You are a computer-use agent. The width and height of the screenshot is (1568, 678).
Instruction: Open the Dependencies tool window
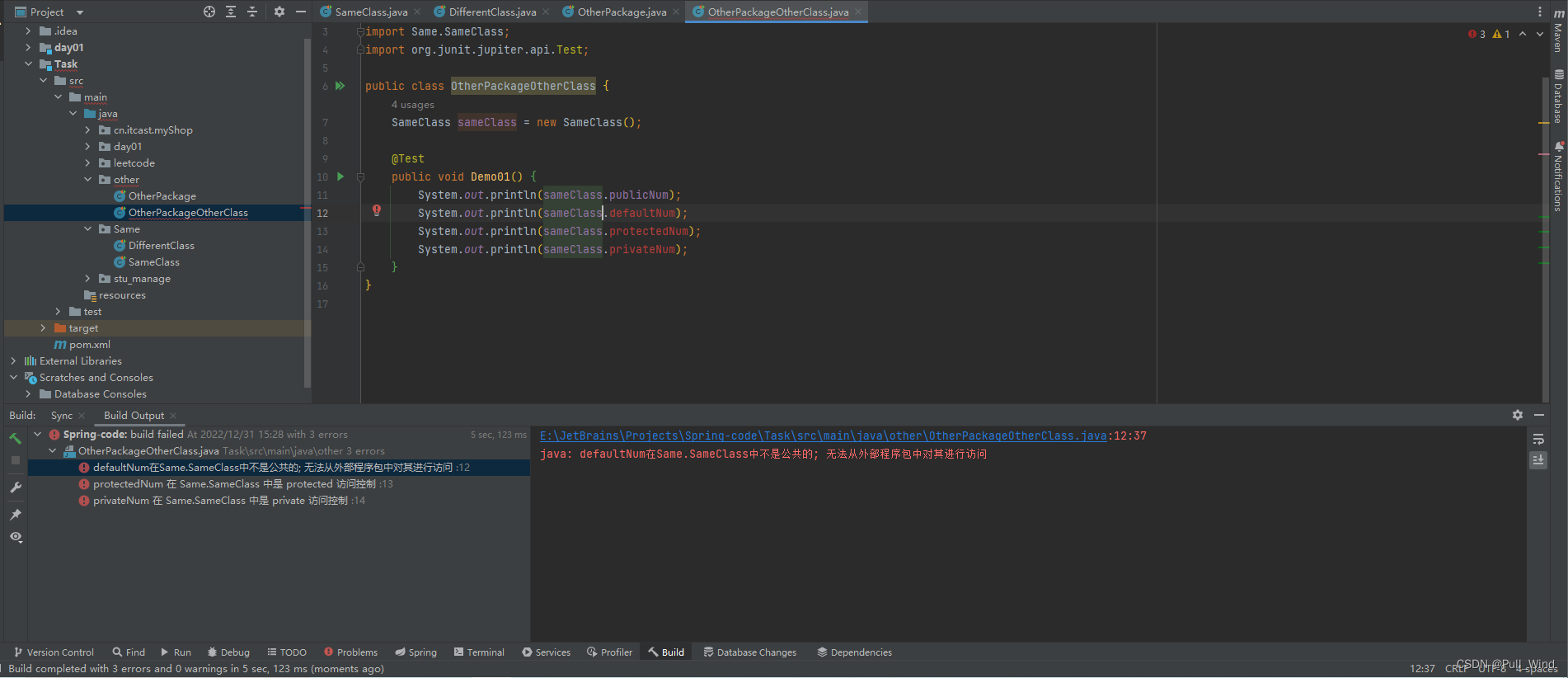pos(854,652)
